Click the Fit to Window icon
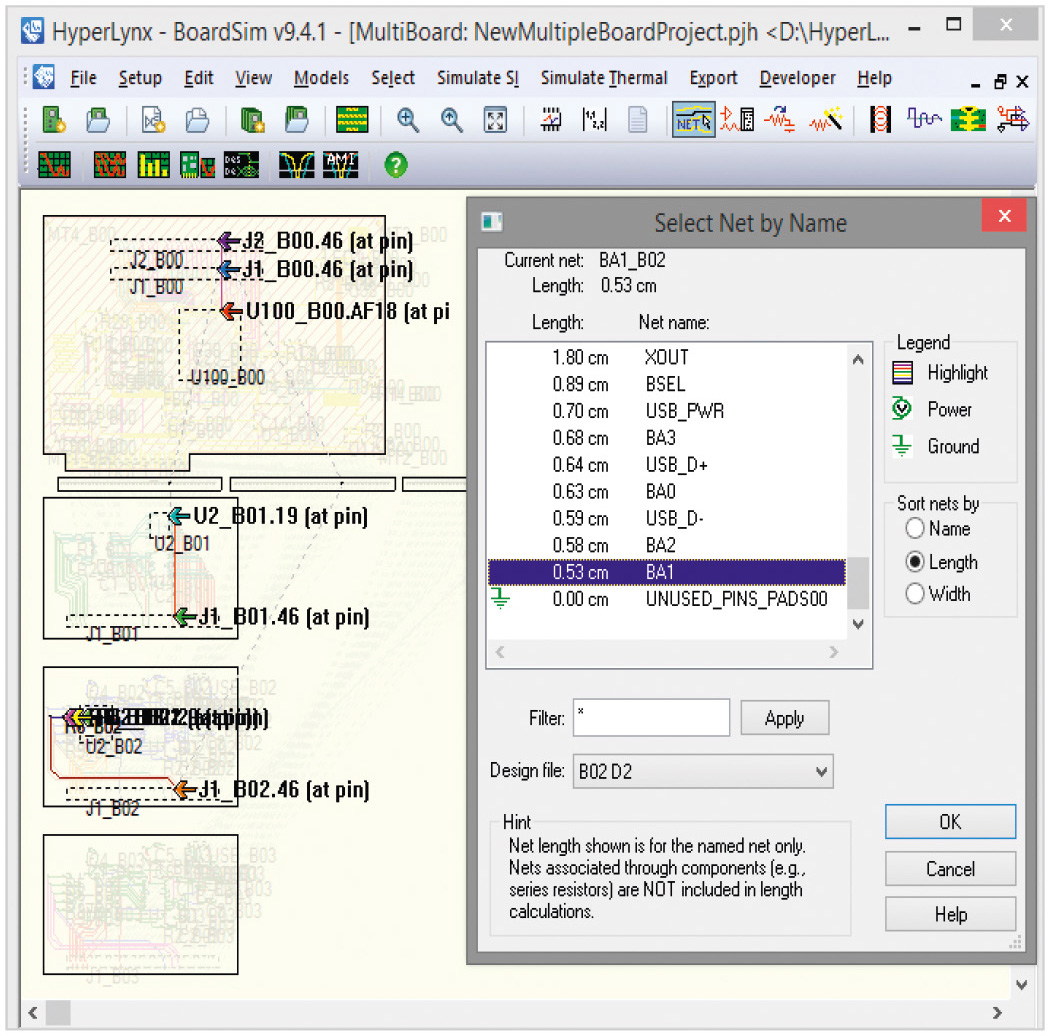The height and width of the screenshot is (1036, 1051). click(x=495, y=121)
